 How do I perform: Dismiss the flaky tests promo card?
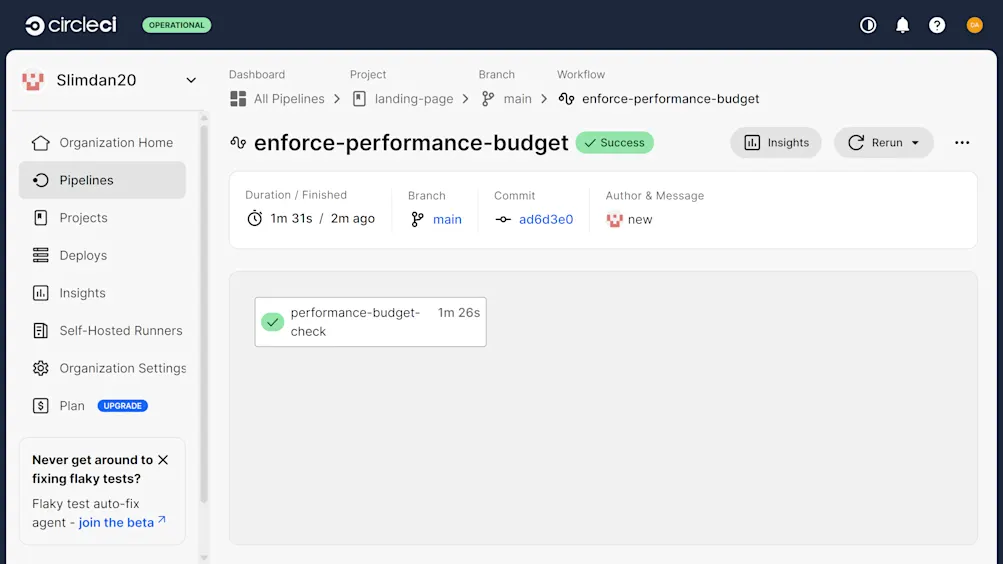[163, 460]
